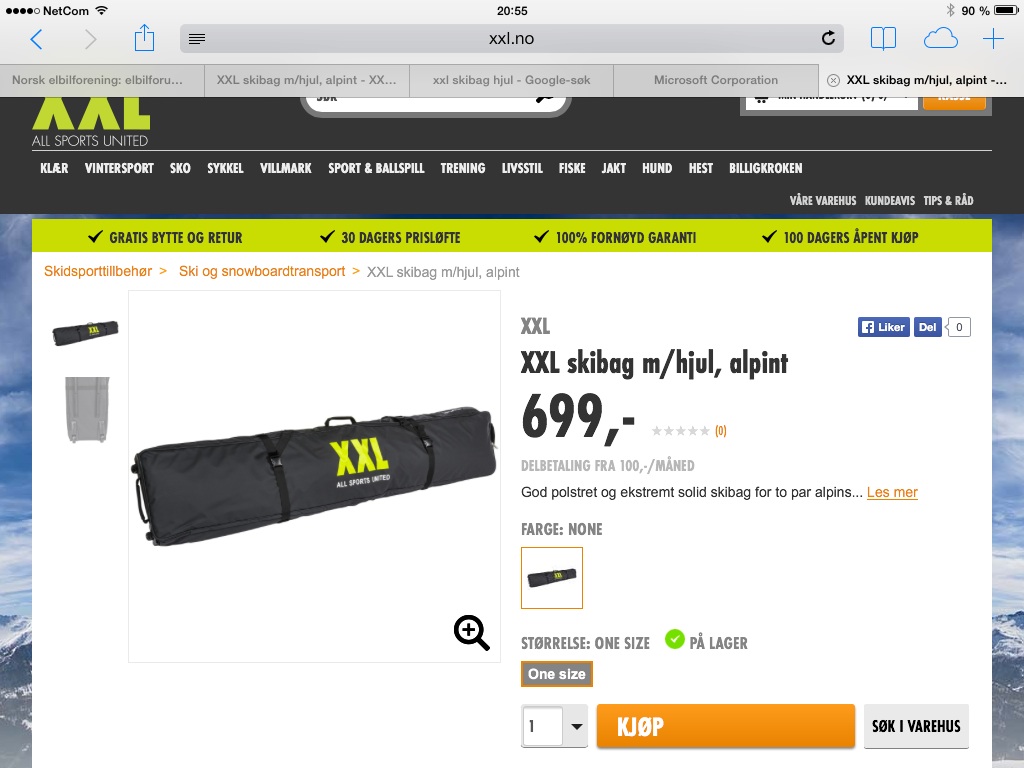Select the grey back-view bag thumbnail

click(87, 409)
